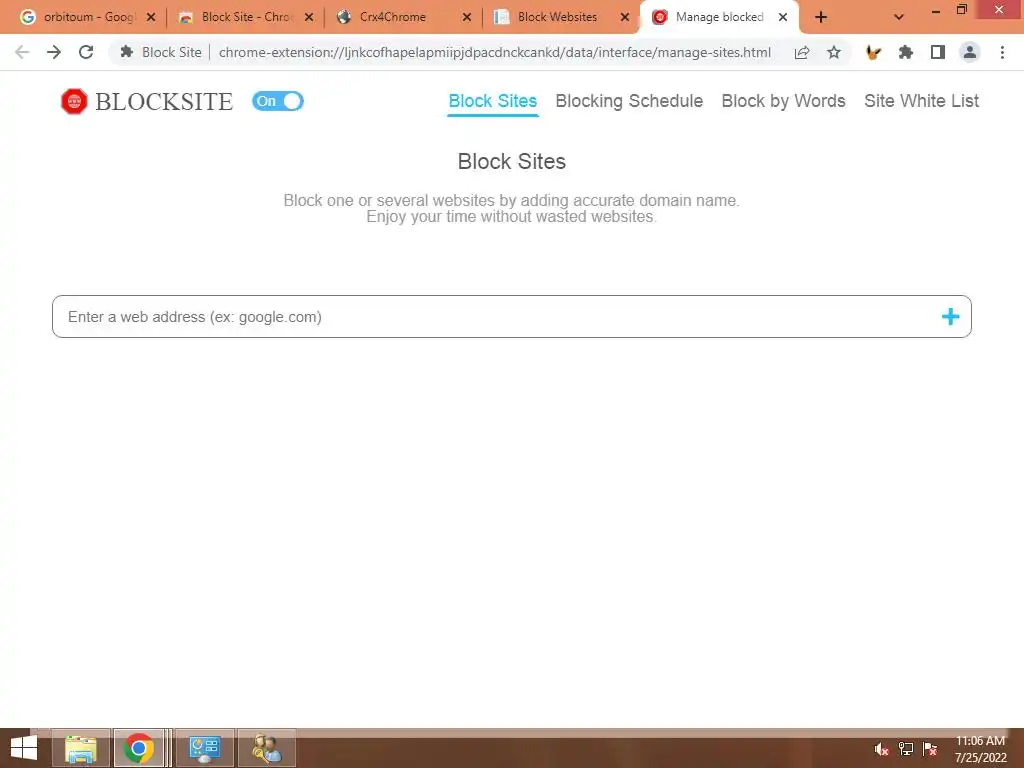Viewport: 1024px width, 768px height.
Task: Switch to the Block Websites browser tab
Action: pyautogui.click(x=562, y=17)
